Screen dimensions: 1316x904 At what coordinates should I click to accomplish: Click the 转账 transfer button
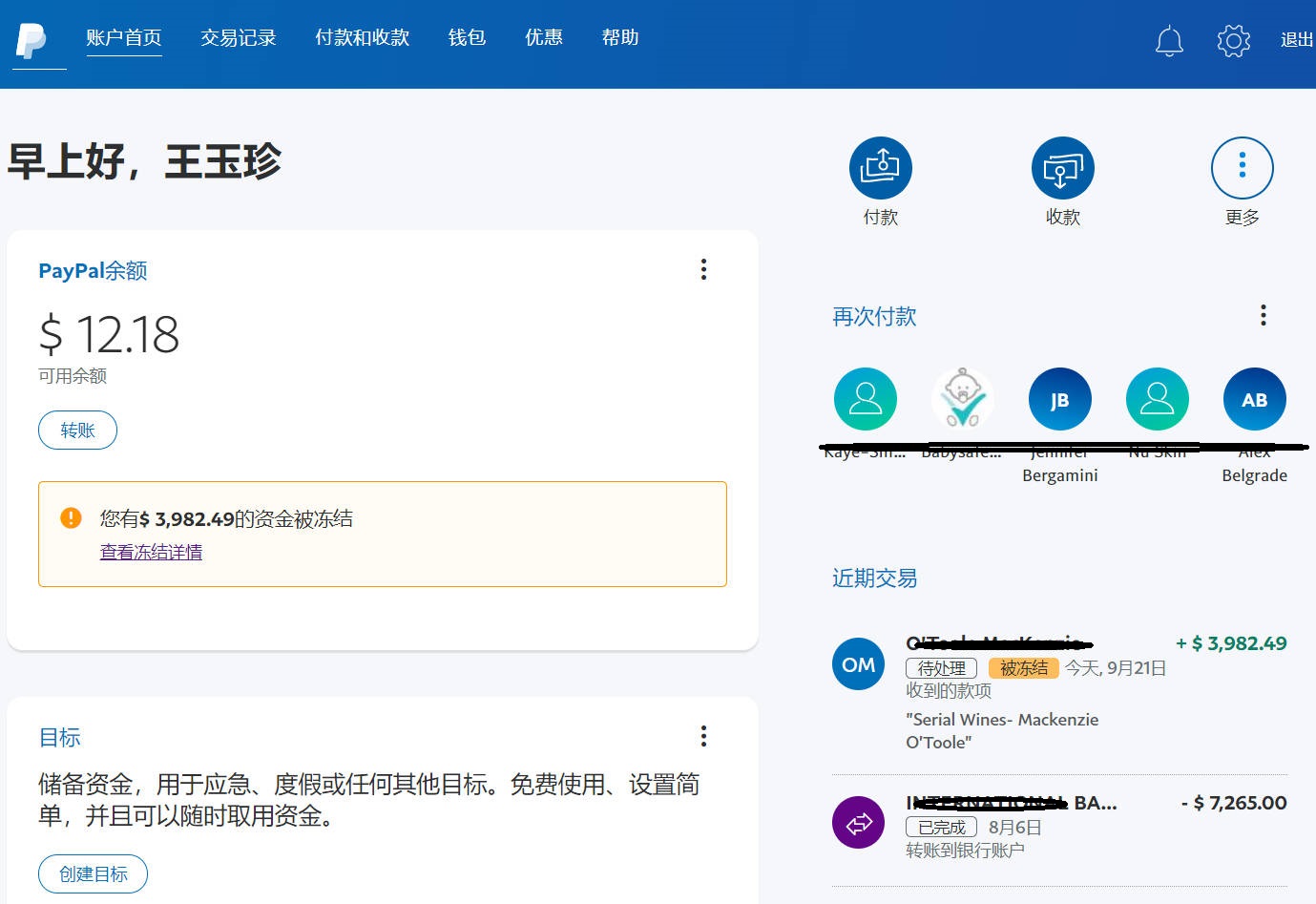(x=78, y=430)
